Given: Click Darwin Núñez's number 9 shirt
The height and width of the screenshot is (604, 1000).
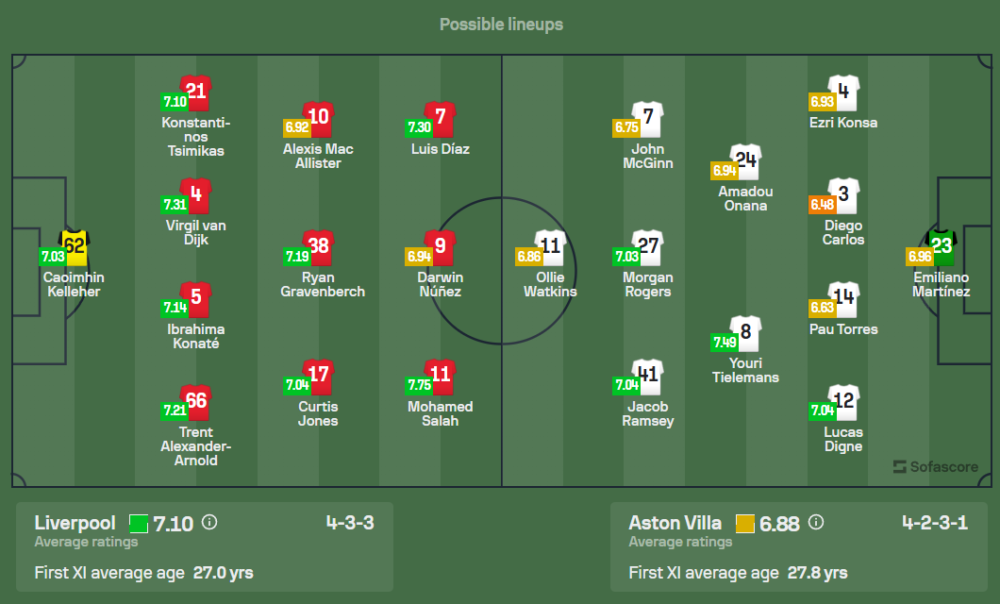Looking at the screenshot, I should [440, 246].
